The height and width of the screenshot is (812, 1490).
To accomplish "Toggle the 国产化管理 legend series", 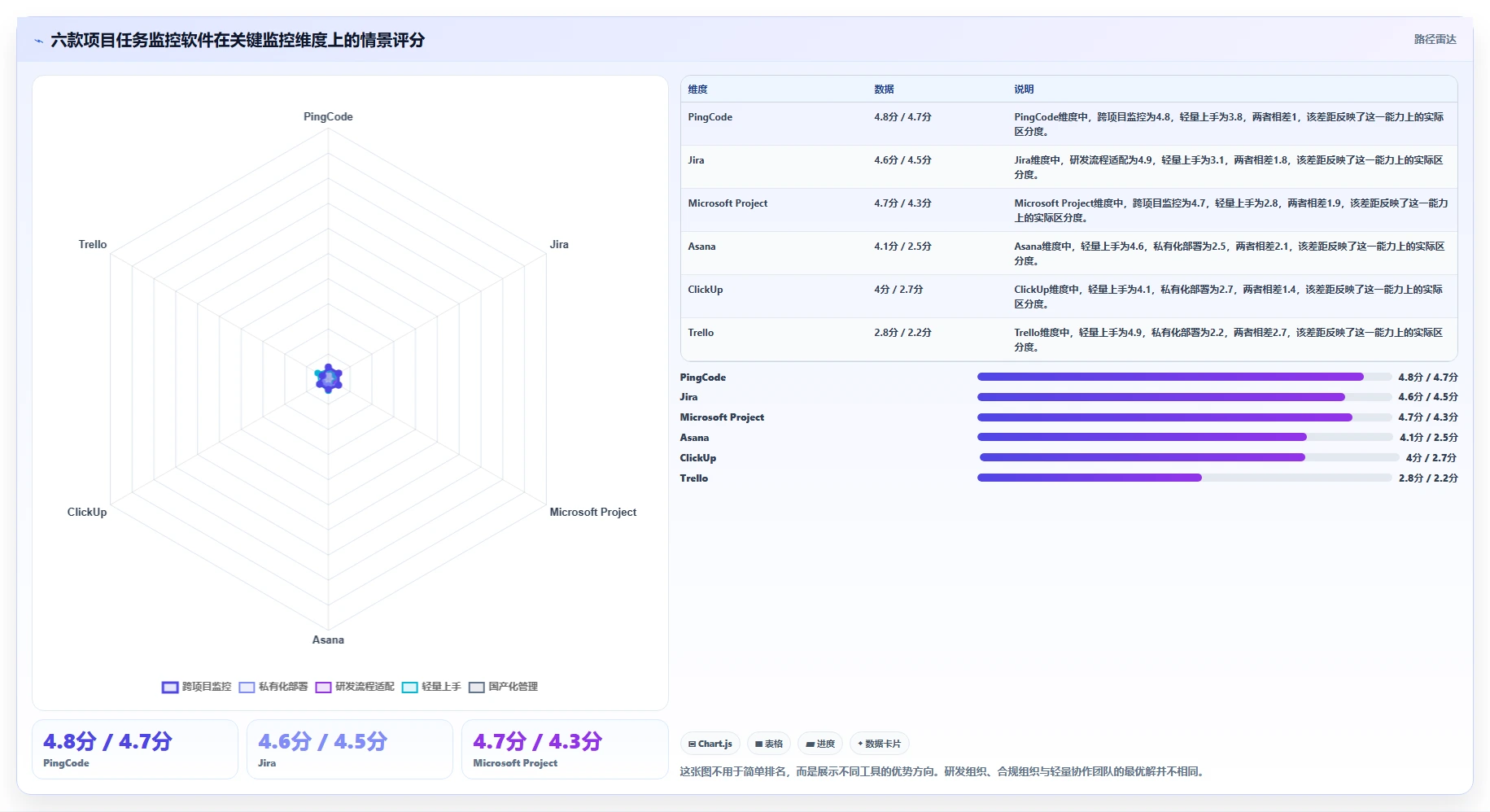I will [x=503, y=687].
